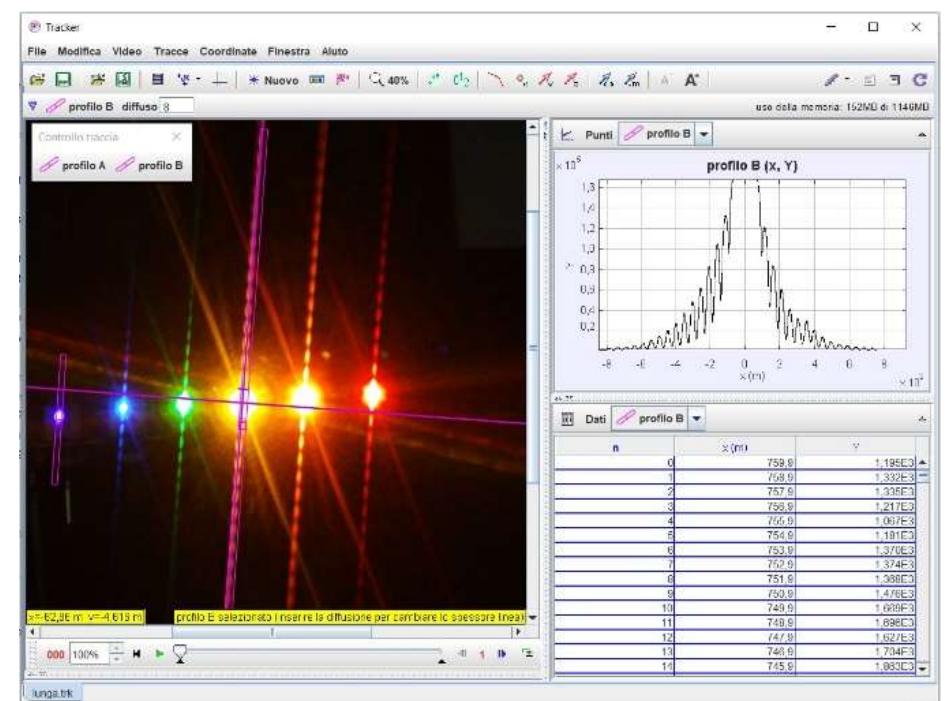The image size is (945, 701).
Task: Open the Track Control icon beside Nuovo
Action: pyautogui.click(x=316, y=80)
